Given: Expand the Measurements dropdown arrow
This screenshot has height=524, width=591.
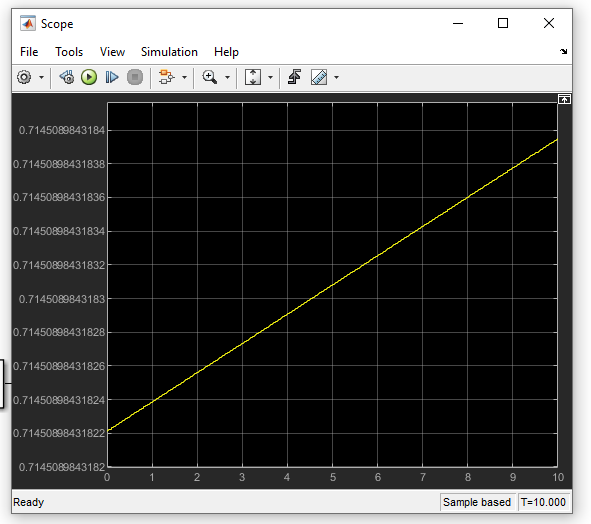Looking at the screenshot, I should point(336,78).
